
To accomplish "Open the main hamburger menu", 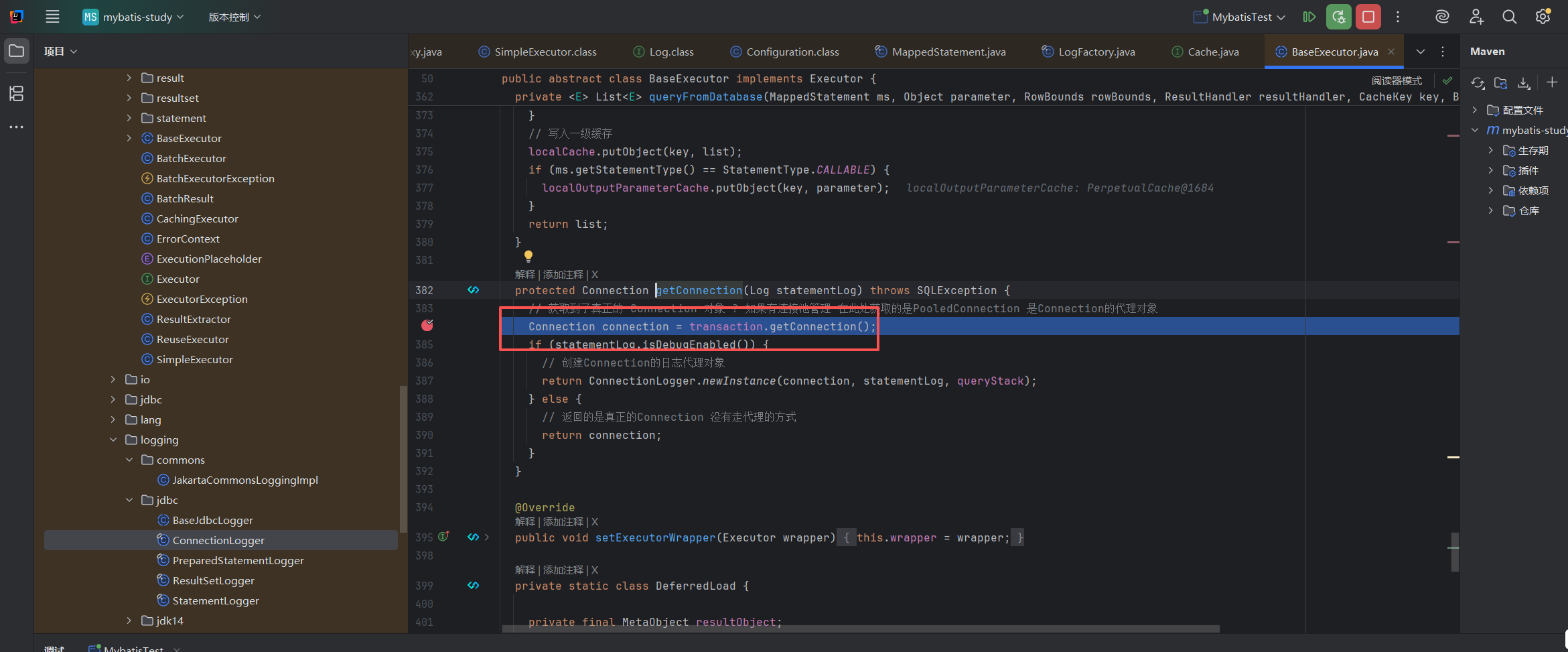I will point(52,17).
